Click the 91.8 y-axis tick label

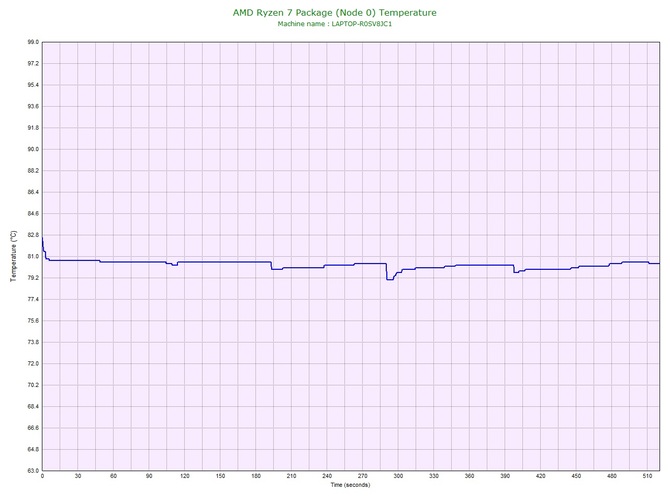pos(33,128)
